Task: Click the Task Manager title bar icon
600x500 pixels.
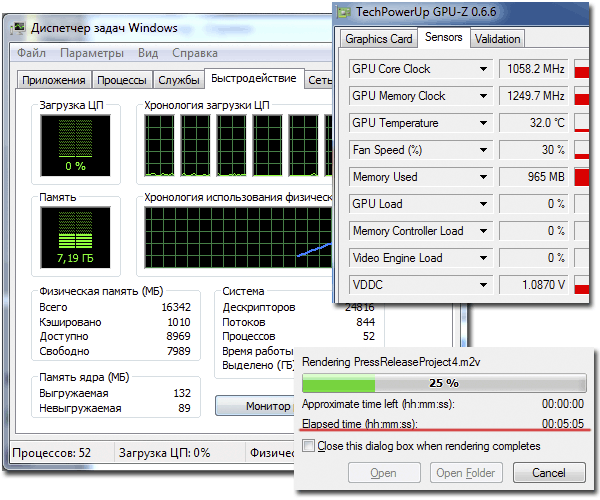Action: click(x=18, y=28)
